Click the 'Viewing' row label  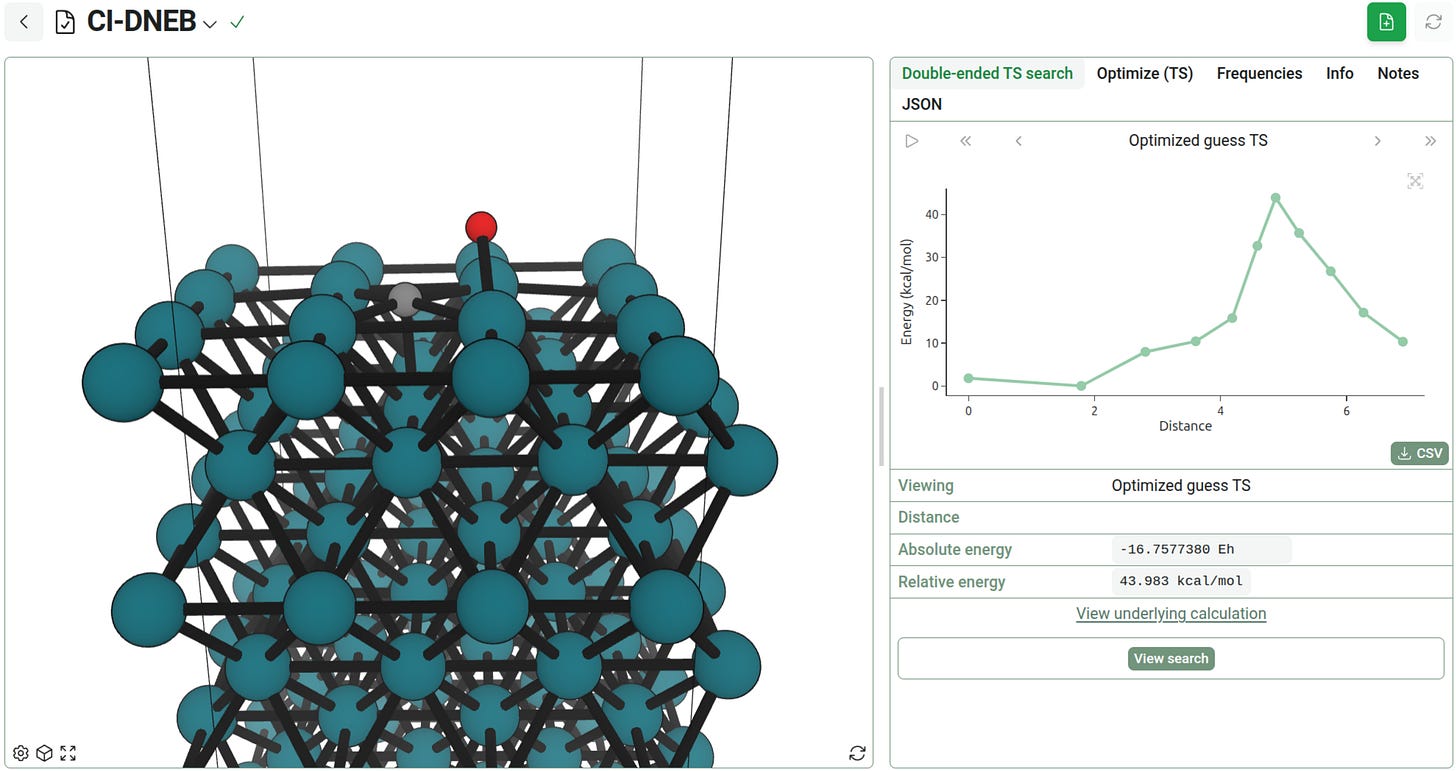click(x=926, y=486)
